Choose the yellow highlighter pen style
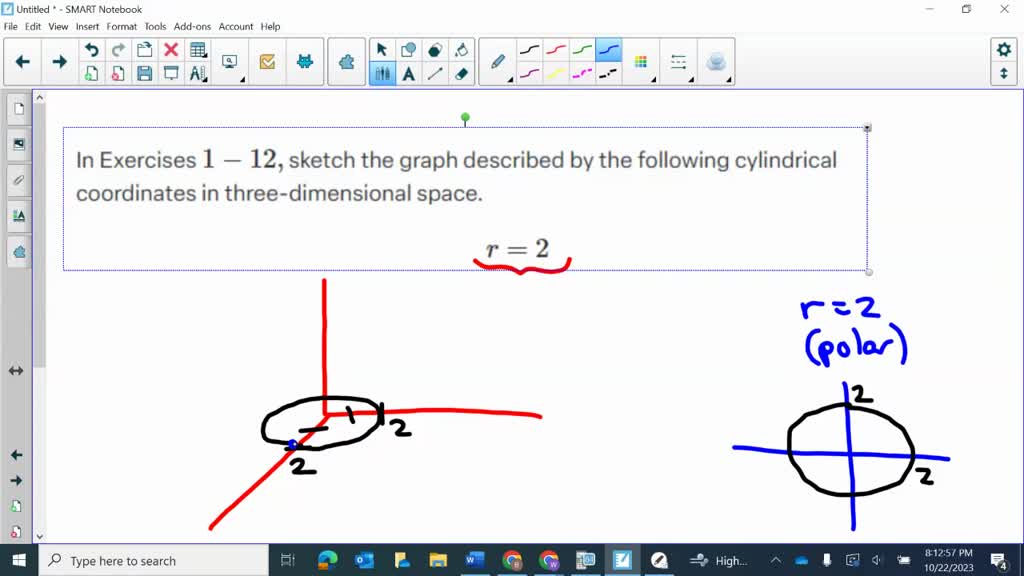Image resolution: width=1024 pixels, height=576 pixels. [x=556, y=74]
